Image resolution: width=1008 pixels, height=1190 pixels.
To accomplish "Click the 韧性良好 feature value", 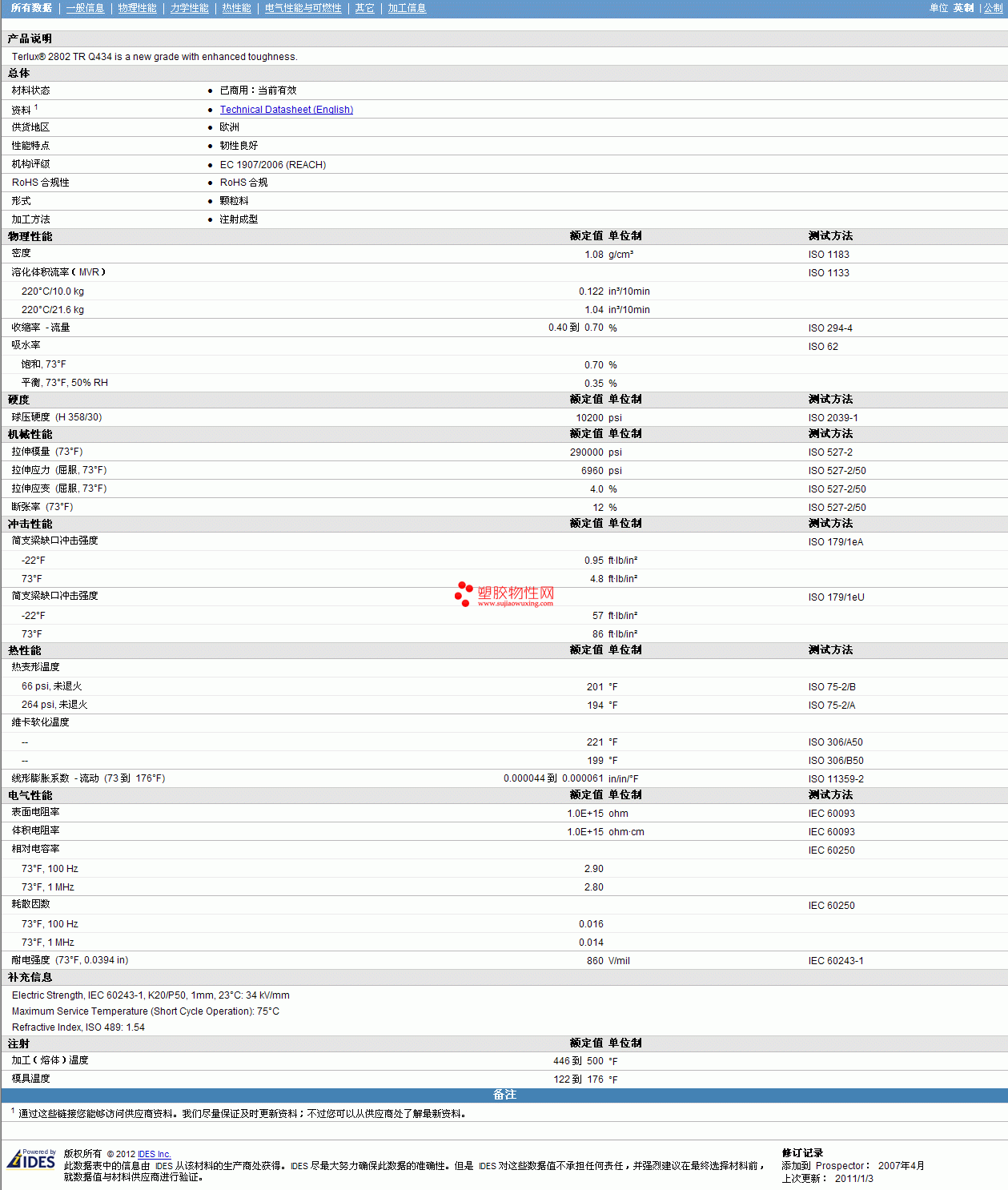I will [x=239, y=146].
